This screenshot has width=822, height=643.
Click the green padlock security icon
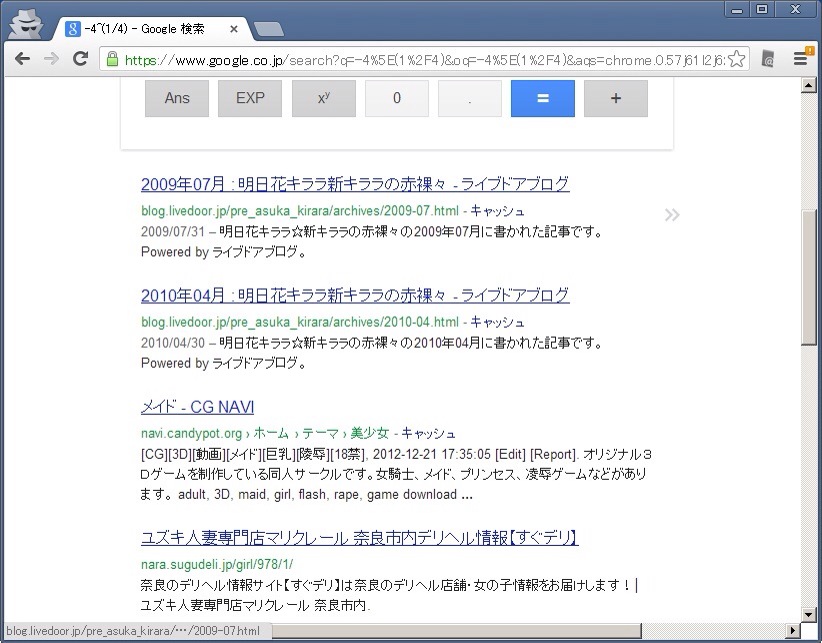tap(112, 59)
